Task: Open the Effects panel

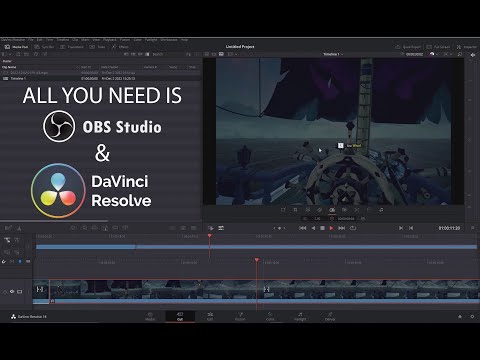Action: click(120, 47)
